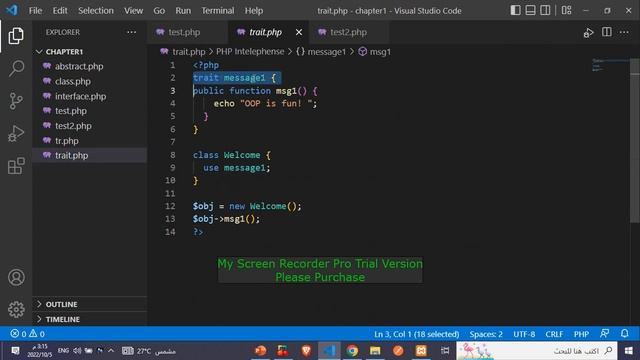Viewport: 640px width, 360px height.
Task: Open tr.php in explorer
Action: (x=89, y=141)
